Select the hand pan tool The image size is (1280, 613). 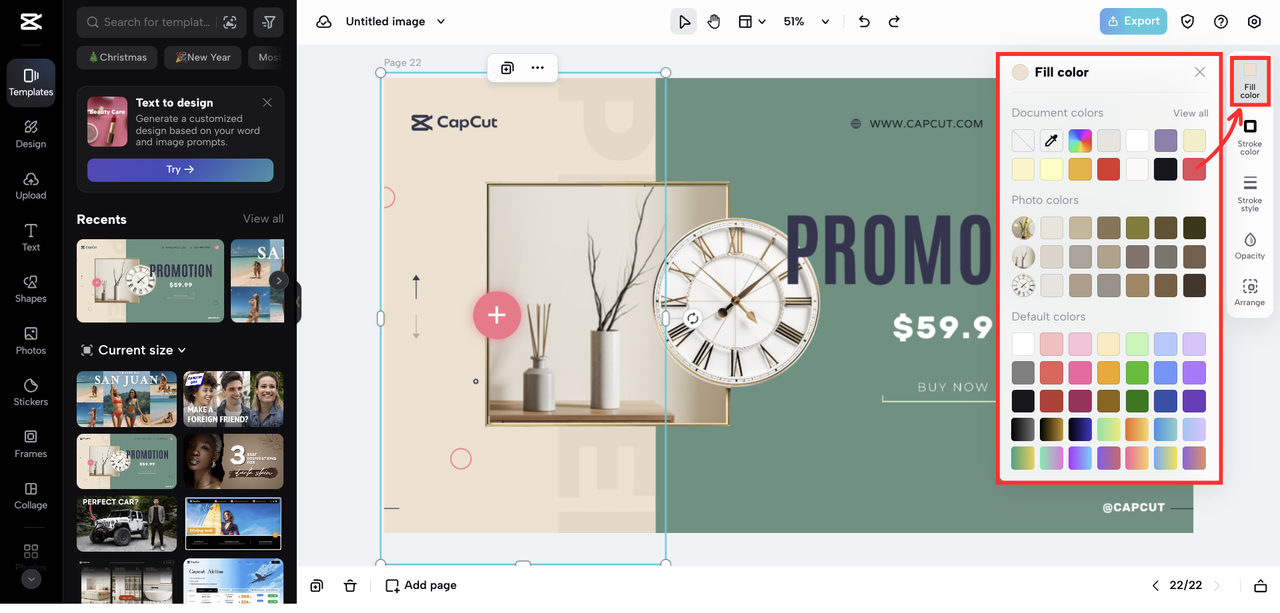(714, 21)
